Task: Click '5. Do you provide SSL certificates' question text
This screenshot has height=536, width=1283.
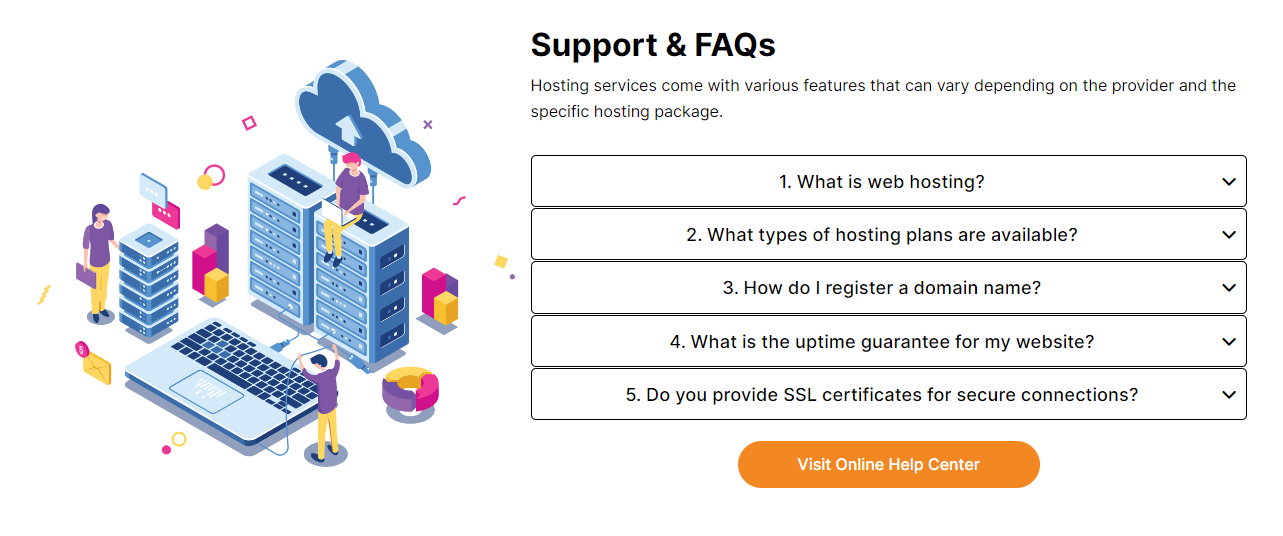Action: click(881, 395)
